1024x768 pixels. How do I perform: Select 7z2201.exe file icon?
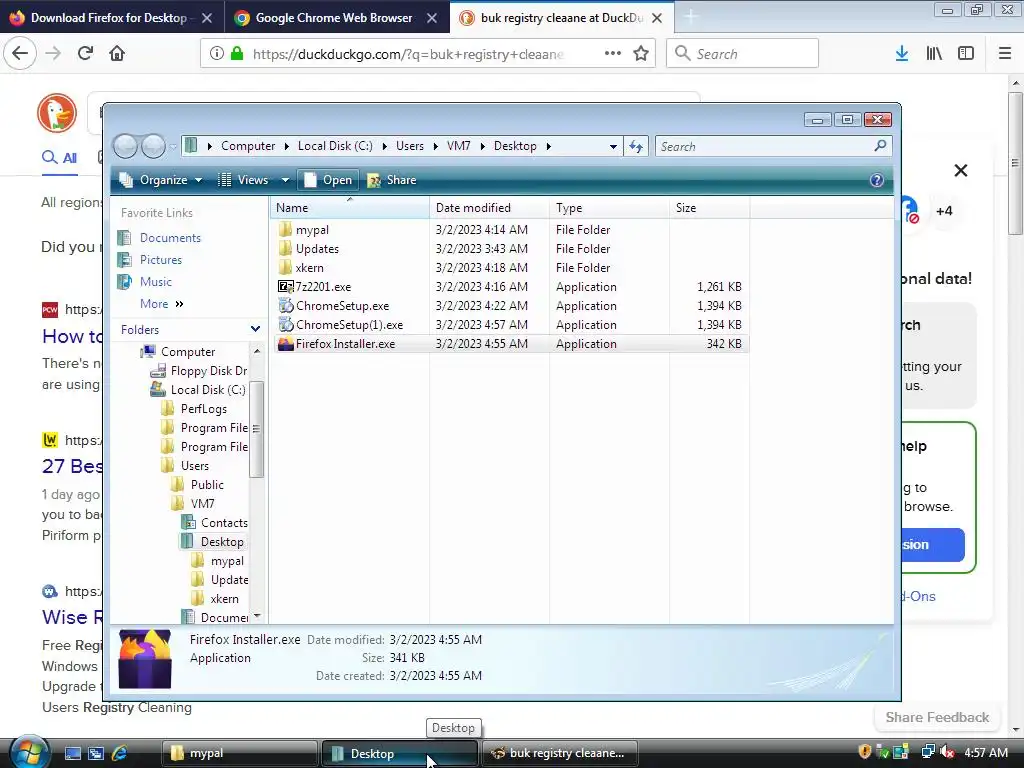pos(285,287)
